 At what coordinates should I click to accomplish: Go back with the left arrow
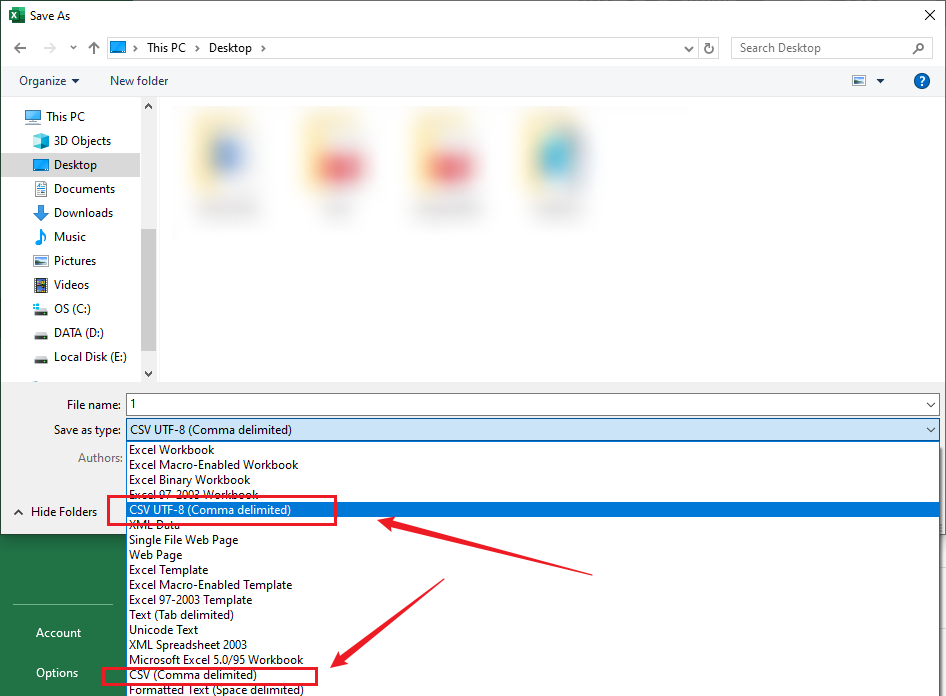(20, 48)
